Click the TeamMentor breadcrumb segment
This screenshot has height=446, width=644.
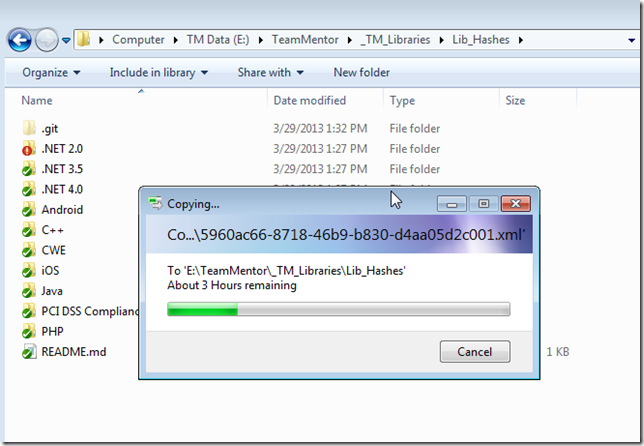pyautogui.click(x=305, y=40)
